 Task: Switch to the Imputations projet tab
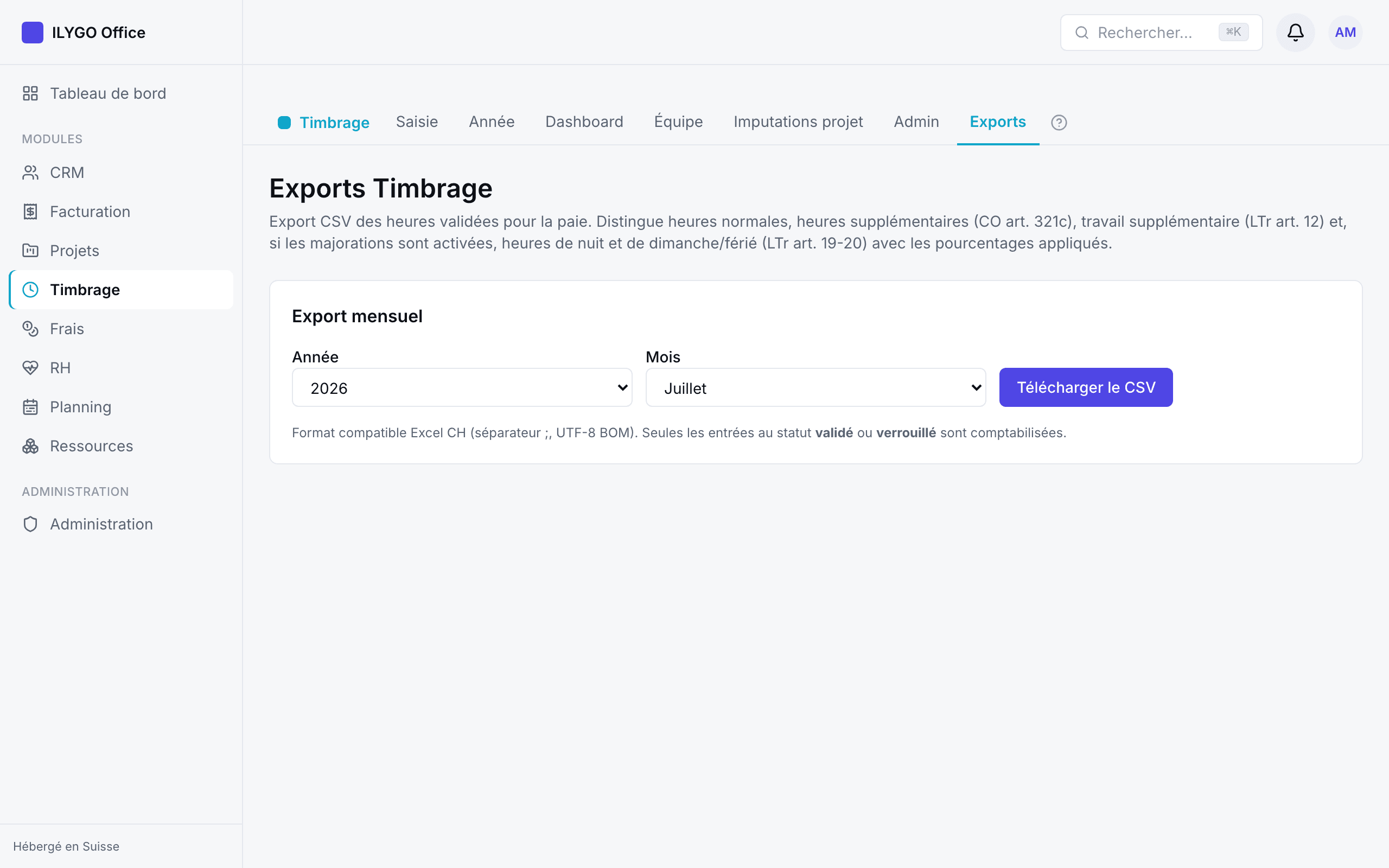[798, 122]
